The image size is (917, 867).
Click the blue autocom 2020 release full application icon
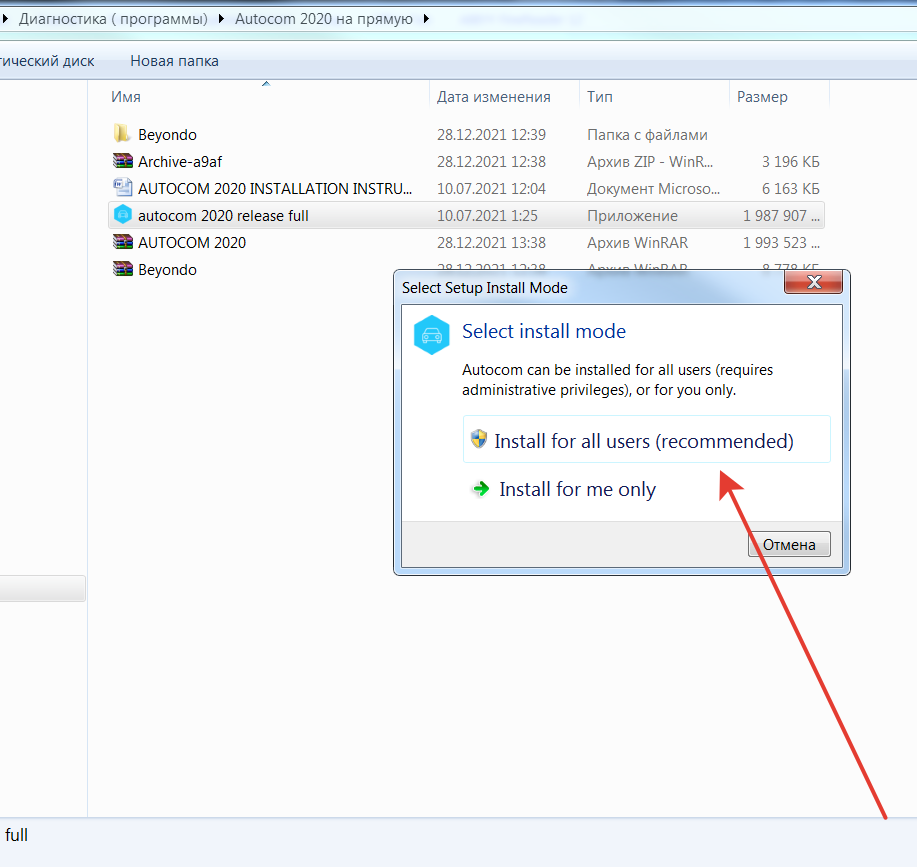[122, 215]
